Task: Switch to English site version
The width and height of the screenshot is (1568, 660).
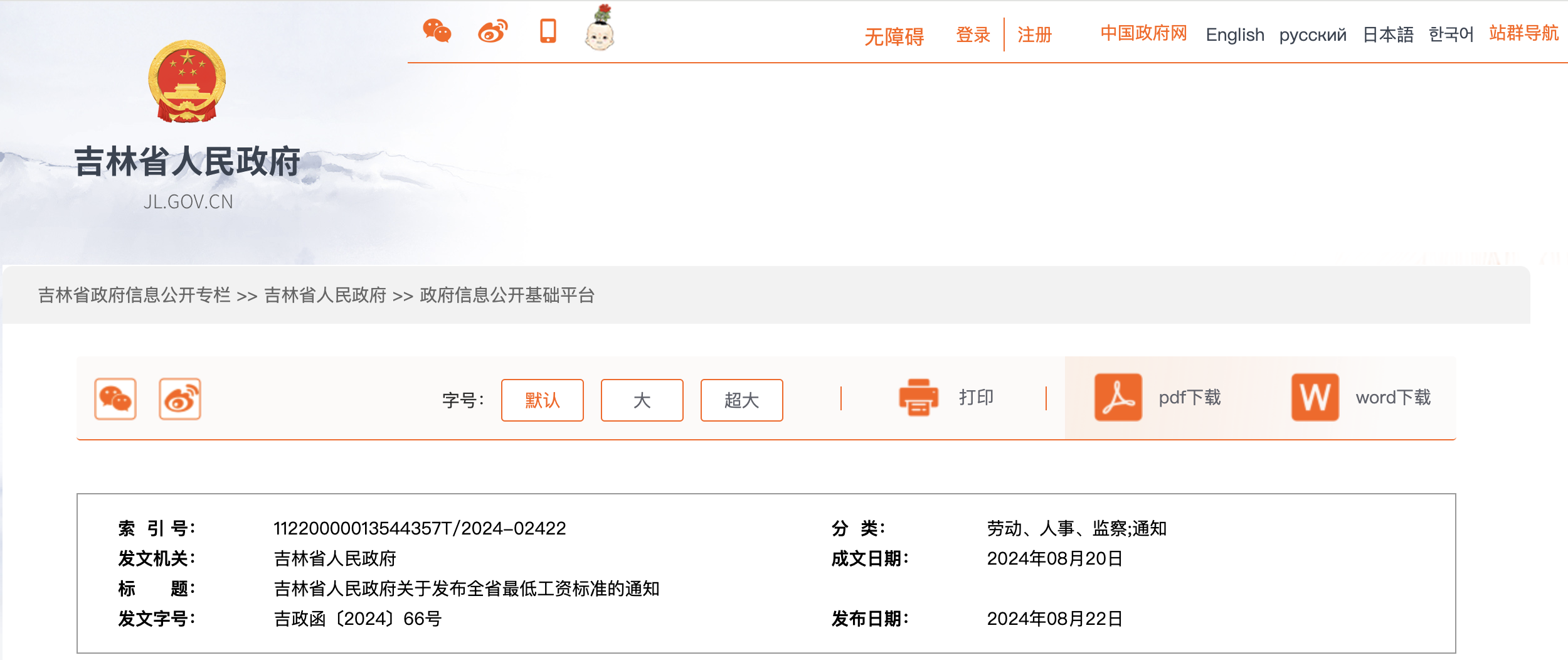Action: coord(1235,35)
